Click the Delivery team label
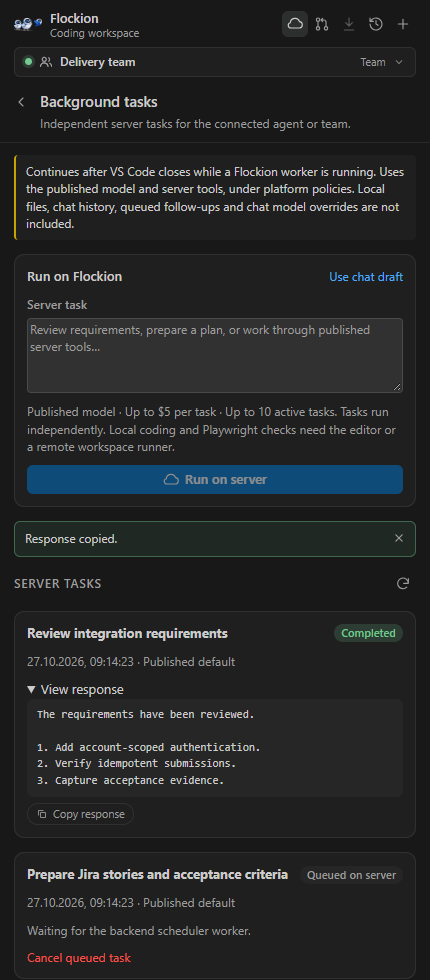The width and height of the screenshot is (430, 980). pos(98,62)
